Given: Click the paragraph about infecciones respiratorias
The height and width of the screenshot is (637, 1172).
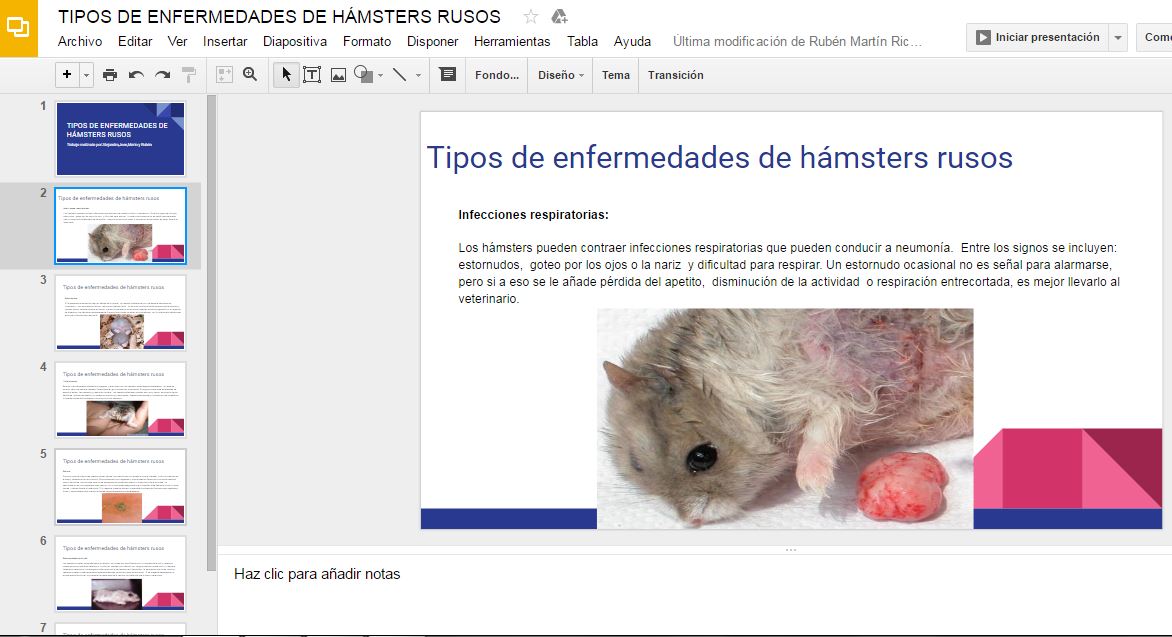Looking at the screenshot, I should click(789, 273).
